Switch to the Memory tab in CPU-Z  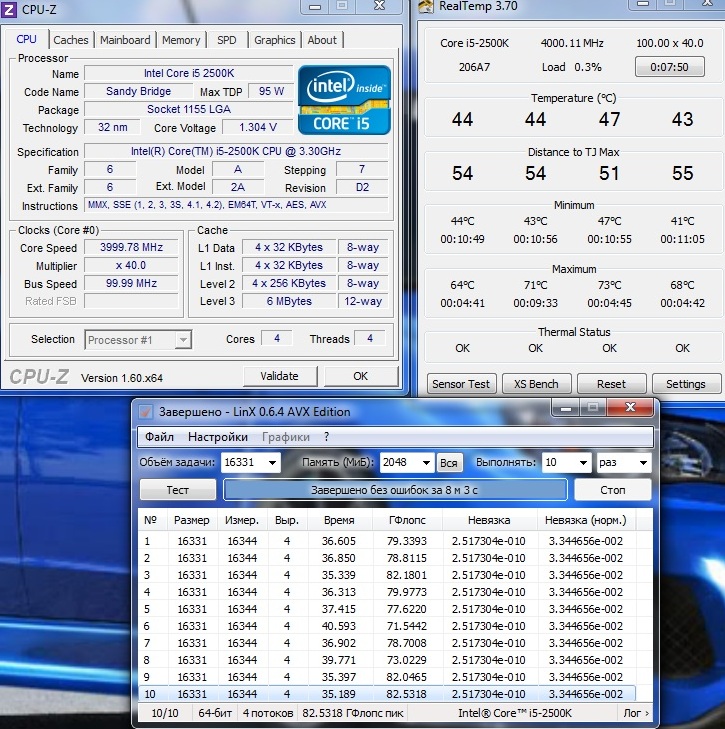tap(181, 40)
